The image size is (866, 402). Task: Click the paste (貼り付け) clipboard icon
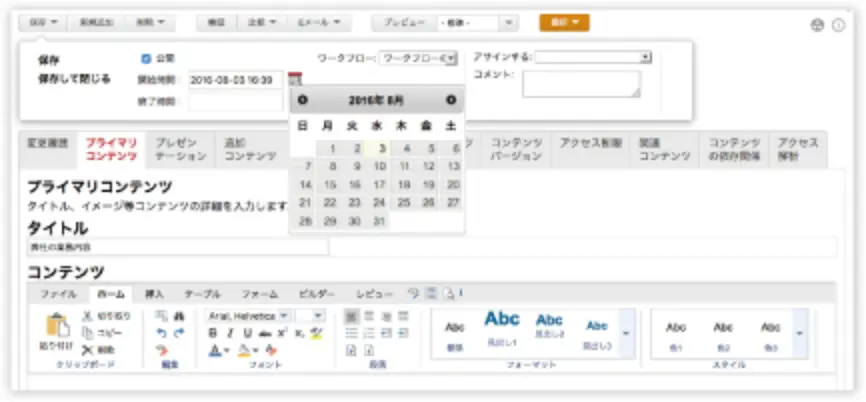(54, 326)
